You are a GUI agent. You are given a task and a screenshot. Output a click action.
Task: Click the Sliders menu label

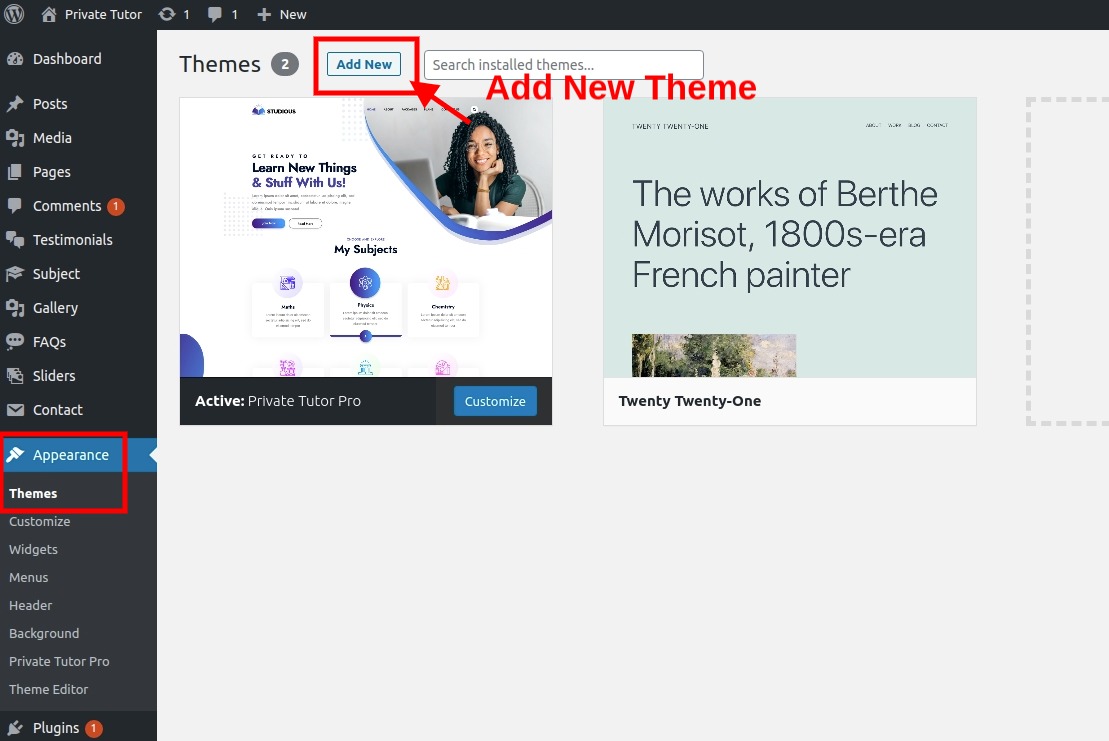54,376
